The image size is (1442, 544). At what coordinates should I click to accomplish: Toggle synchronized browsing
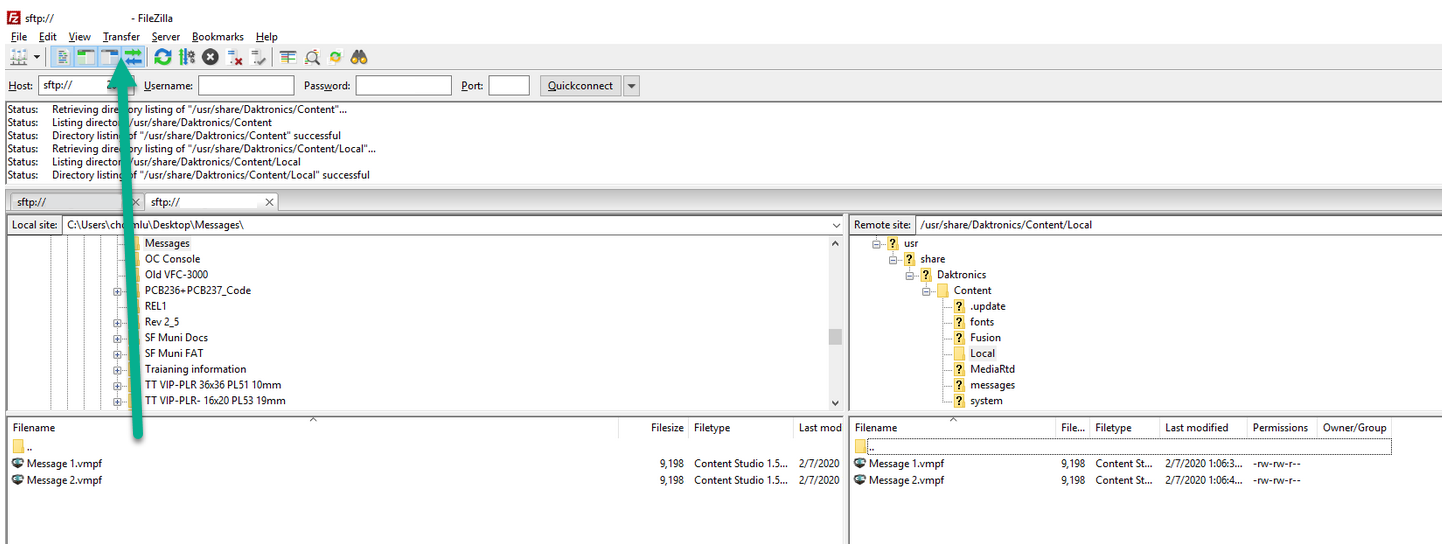336,58
